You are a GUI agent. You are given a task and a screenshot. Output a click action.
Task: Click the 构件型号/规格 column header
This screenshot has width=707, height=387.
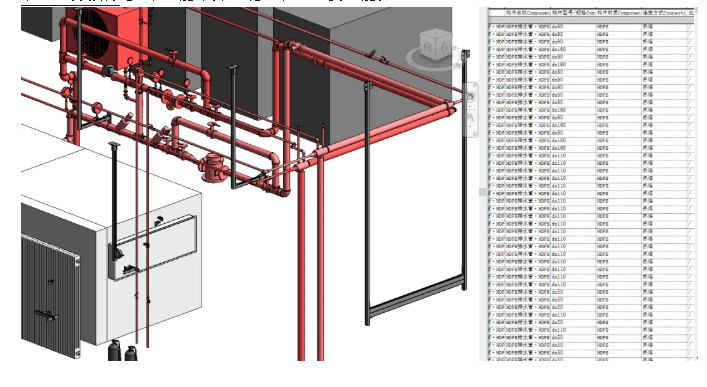[x=573, y=14]
